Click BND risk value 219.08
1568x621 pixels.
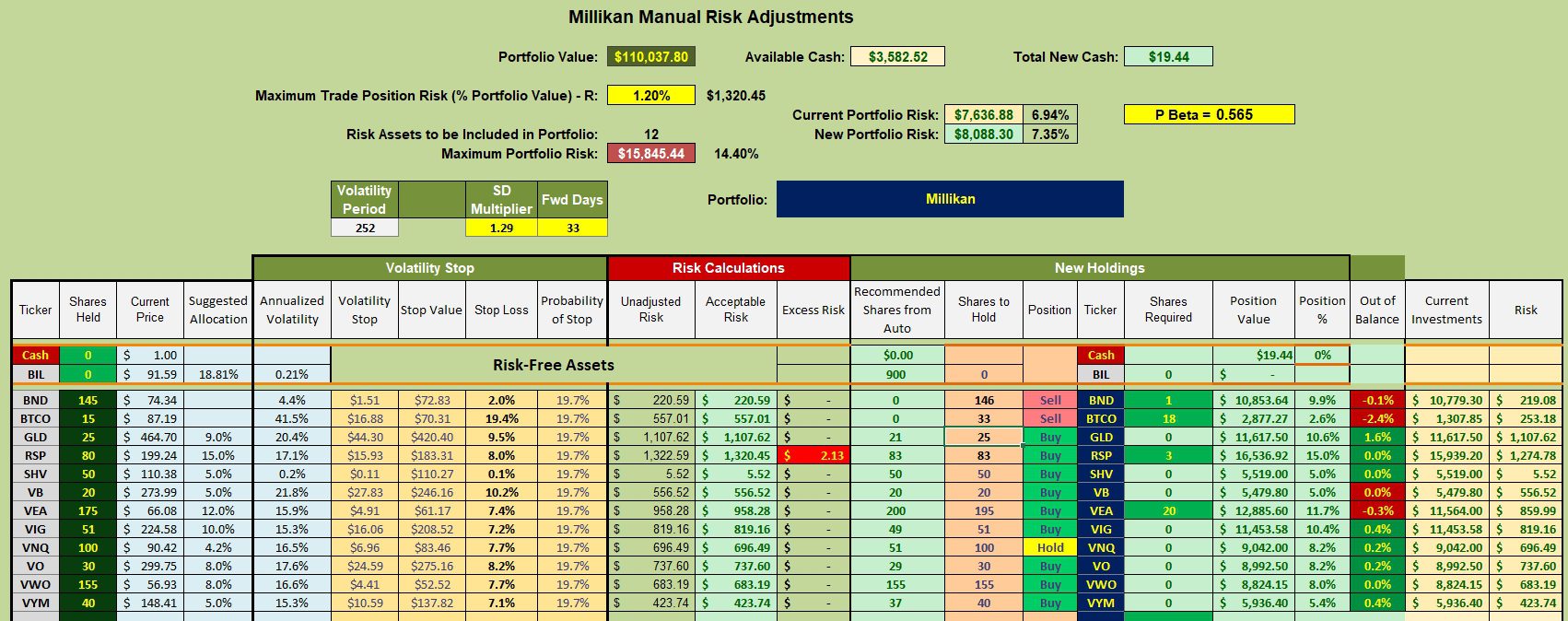pos(1526,400)
